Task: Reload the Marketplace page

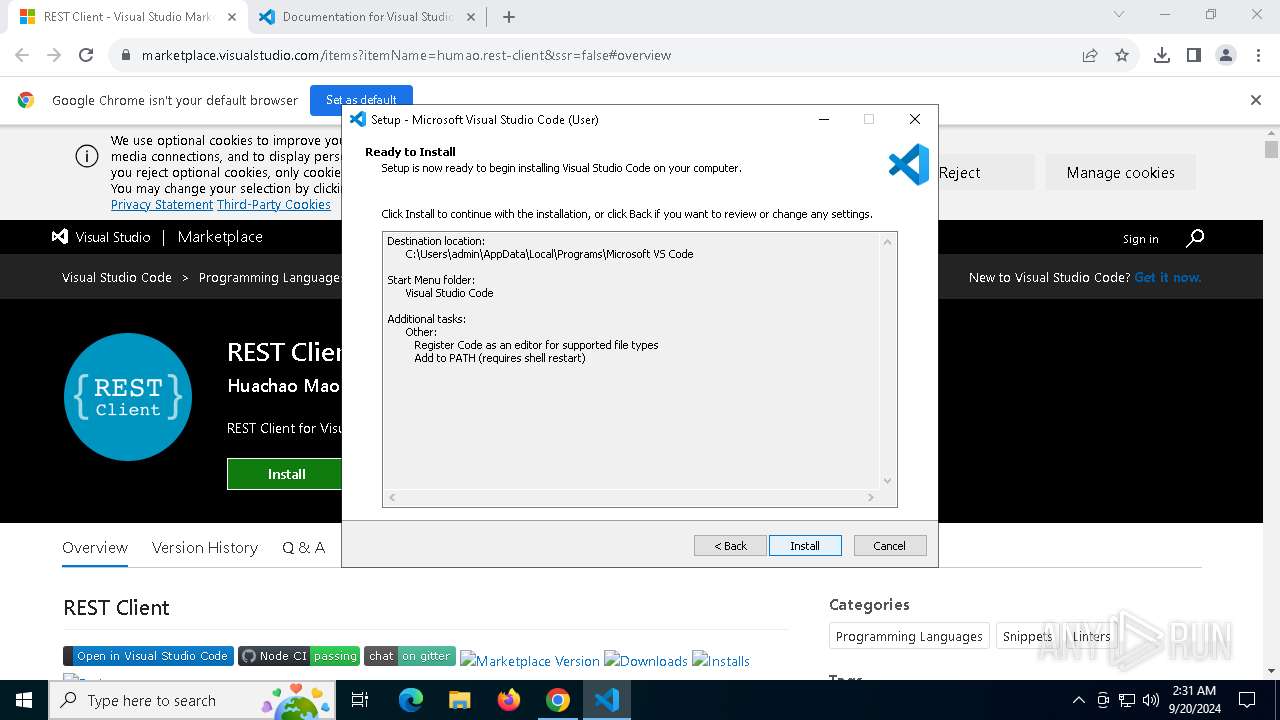Action: (86, 55)
